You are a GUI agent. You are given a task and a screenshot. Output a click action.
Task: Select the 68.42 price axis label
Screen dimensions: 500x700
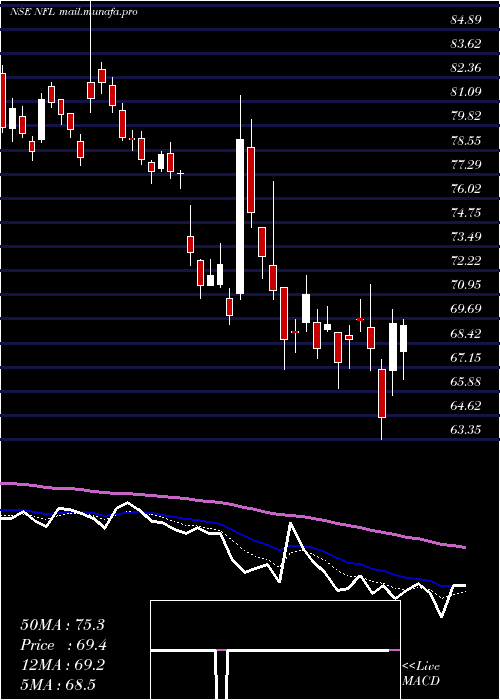[466, 333]
